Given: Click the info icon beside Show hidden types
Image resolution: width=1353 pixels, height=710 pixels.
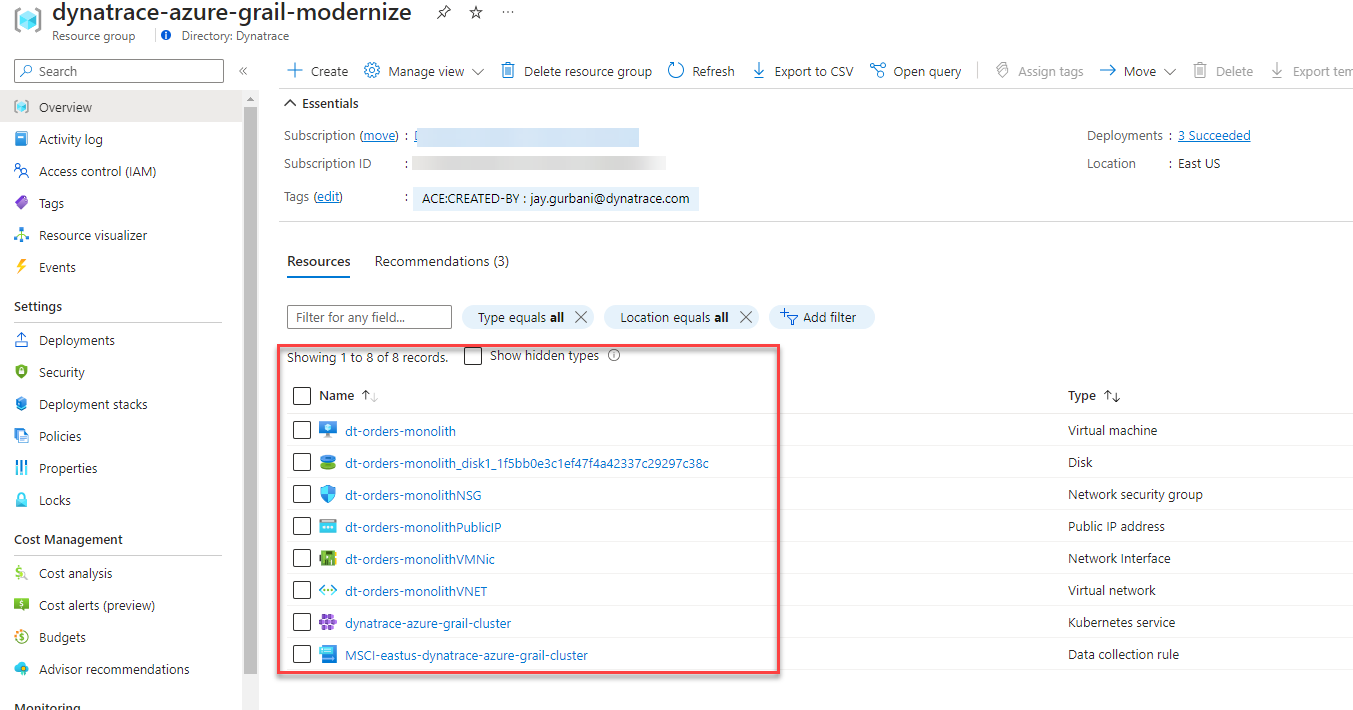Looking at the screenshot, I should point(614,355).
